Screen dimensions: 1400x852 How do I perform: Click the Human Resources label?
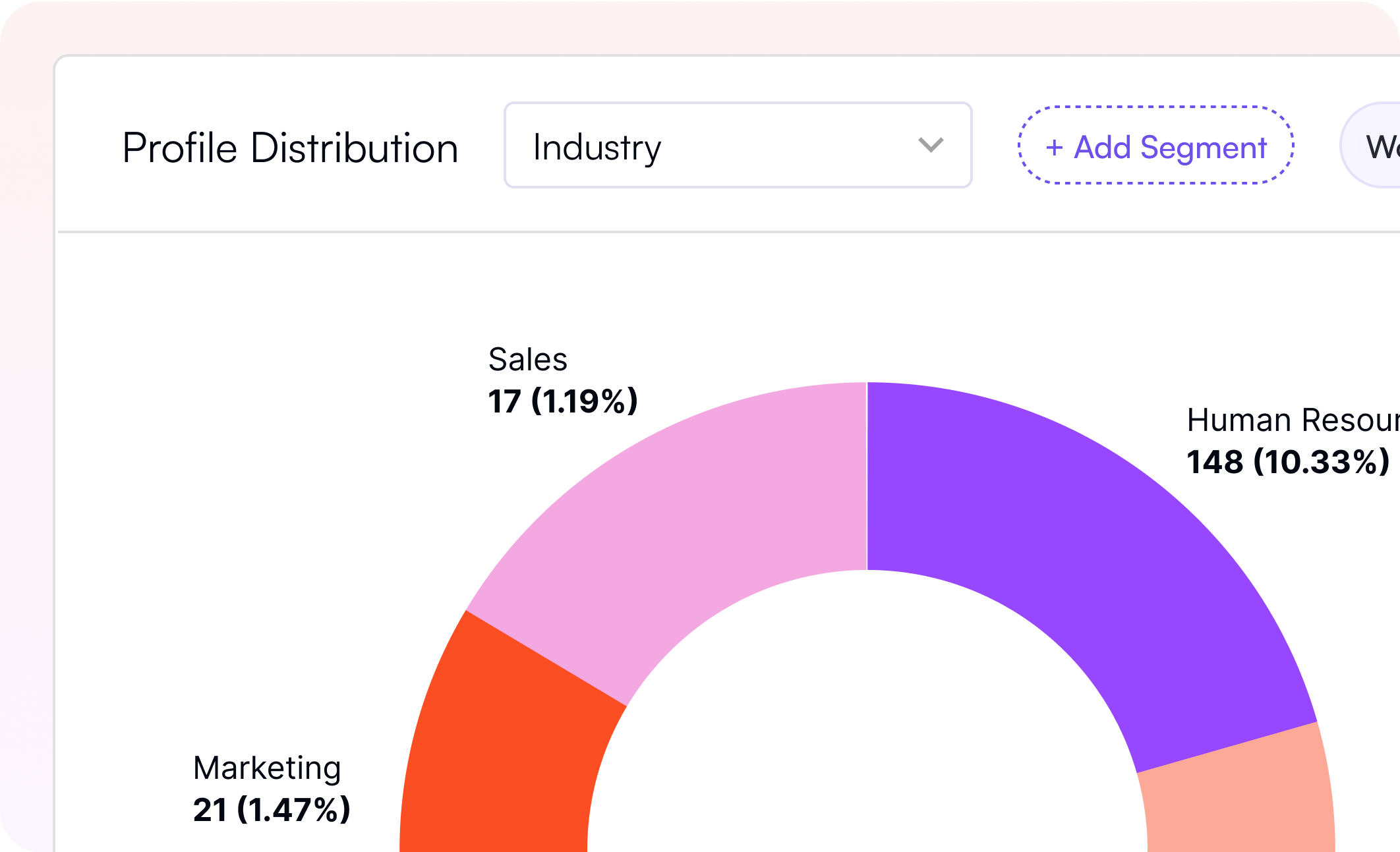(1292, 420)
